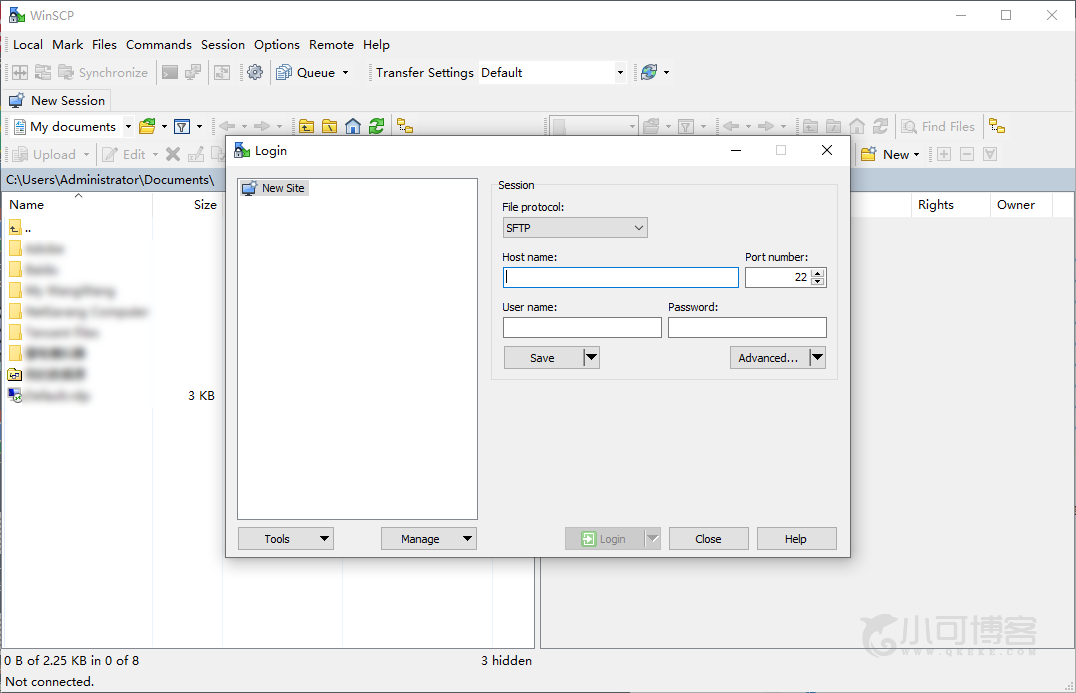Click the globe session icon in main toolbar
The width and height of the screenshot is (1076, 693).
pos(648,72)
